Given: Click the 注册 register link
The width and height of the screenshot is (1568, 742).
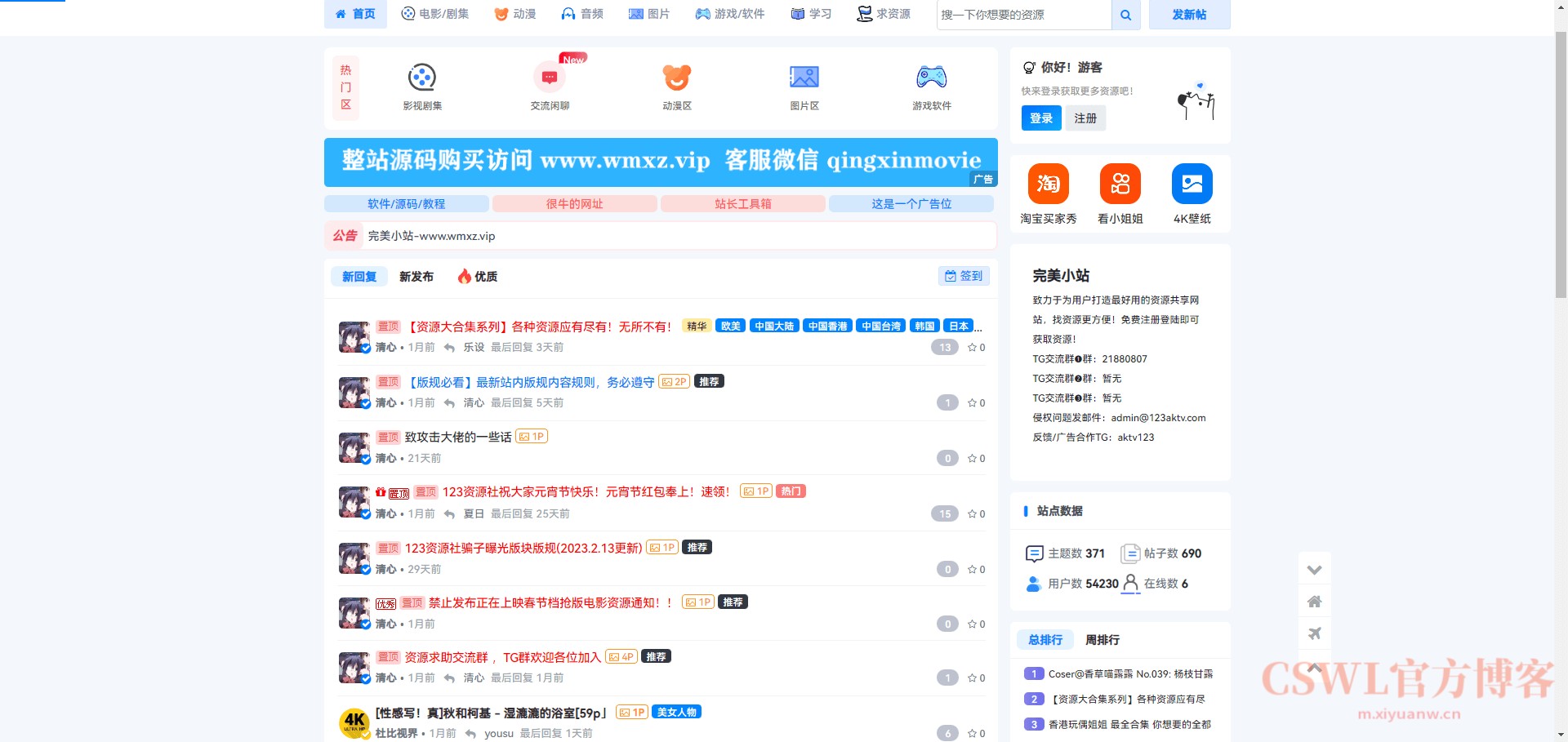Looking at the screenshot, I should click(x=1085, y=118).
